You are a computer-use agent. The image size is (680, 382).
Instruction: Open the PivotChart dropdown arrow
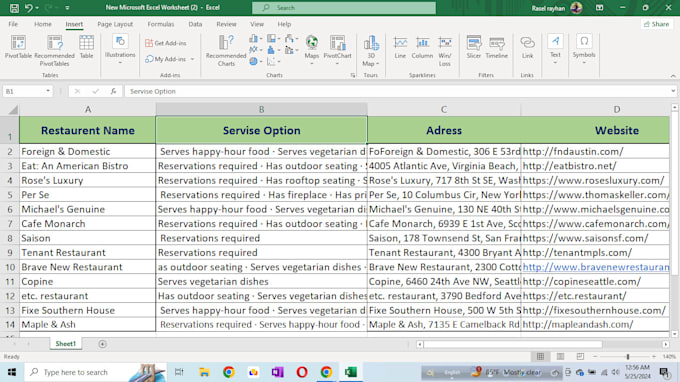tap(337, 64)
